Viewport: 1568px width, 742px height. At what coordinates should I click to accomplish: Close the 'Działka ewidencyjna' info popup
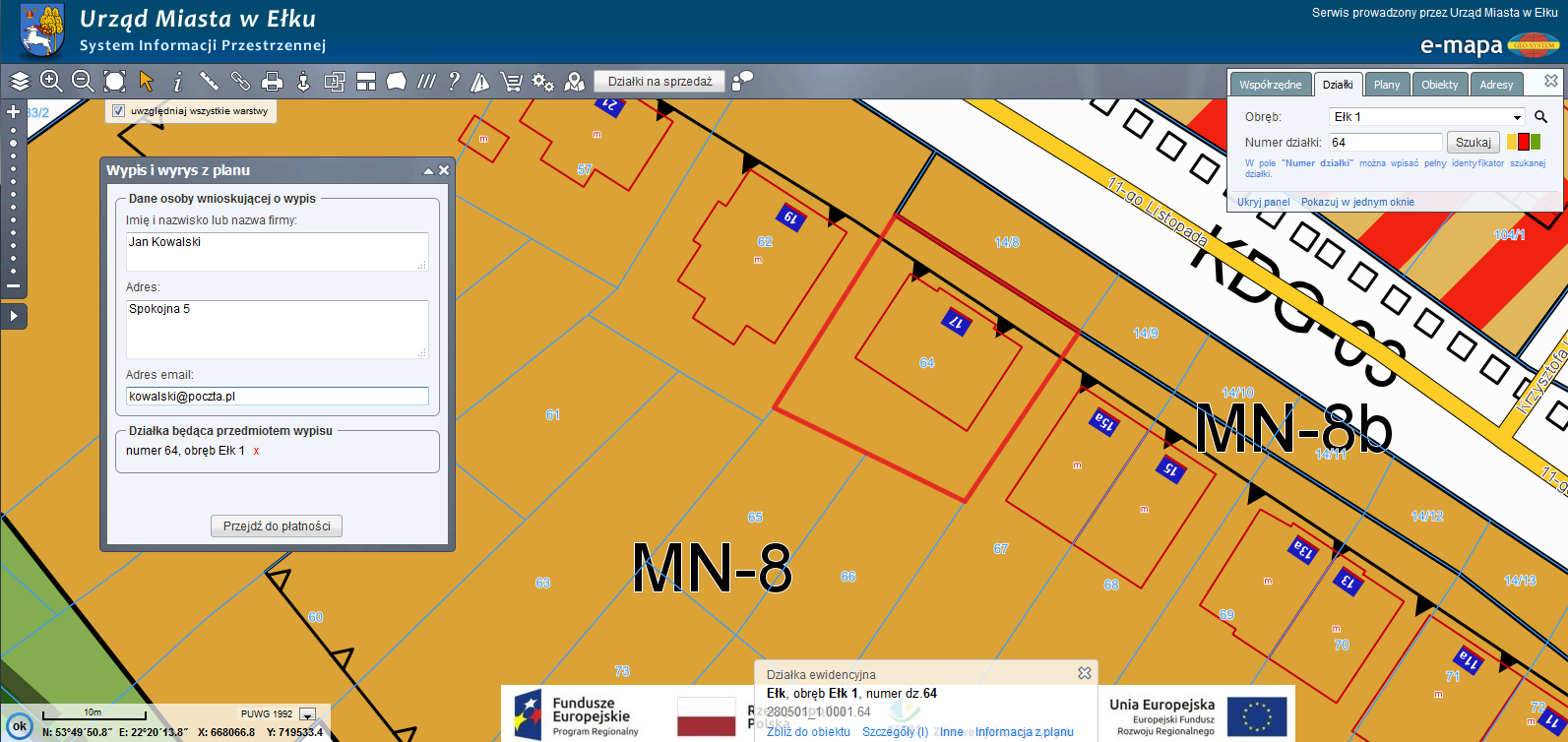pos(1085,673)
